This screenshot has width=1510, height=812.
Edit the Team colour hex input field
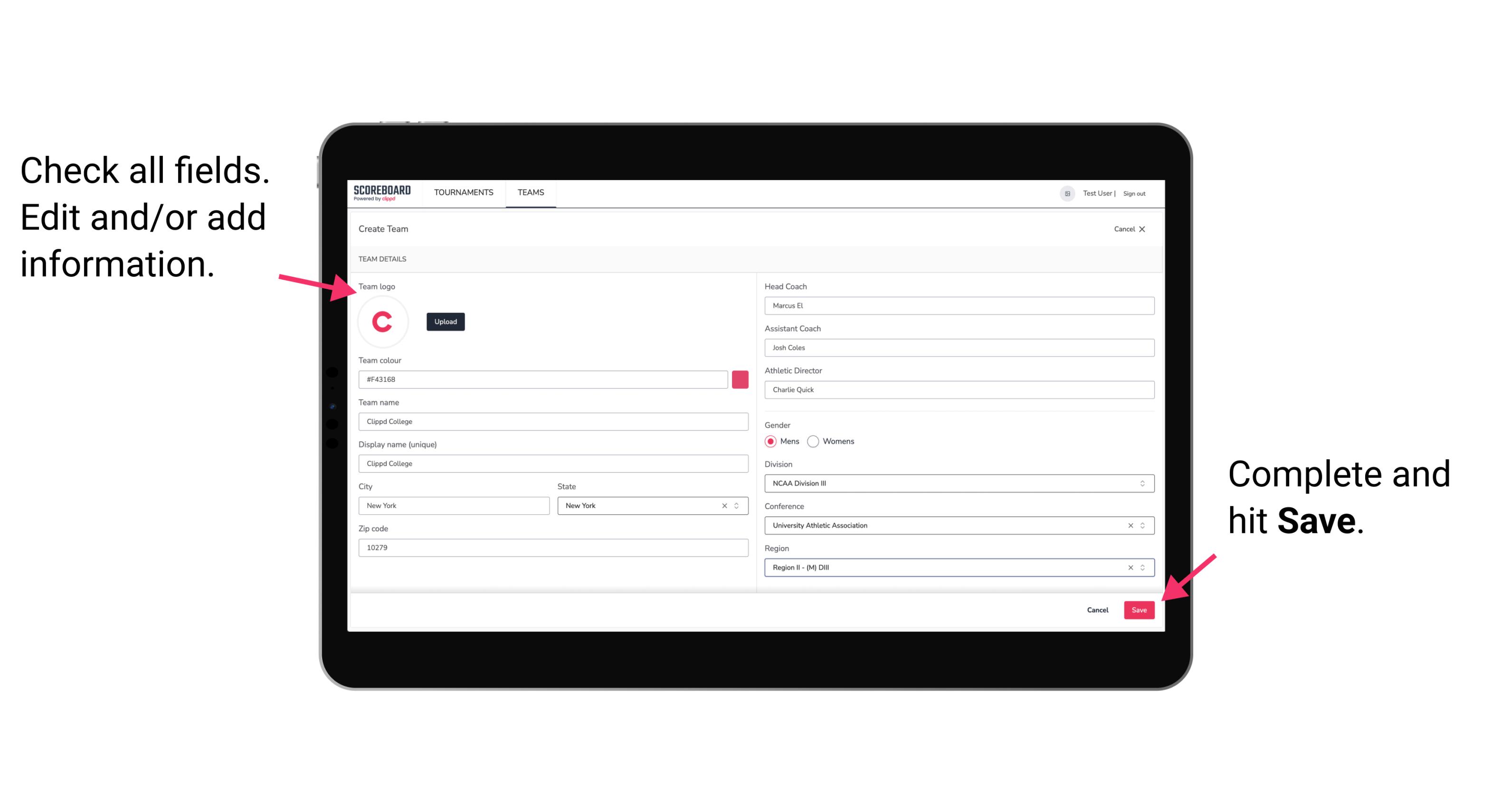point(544,379)
